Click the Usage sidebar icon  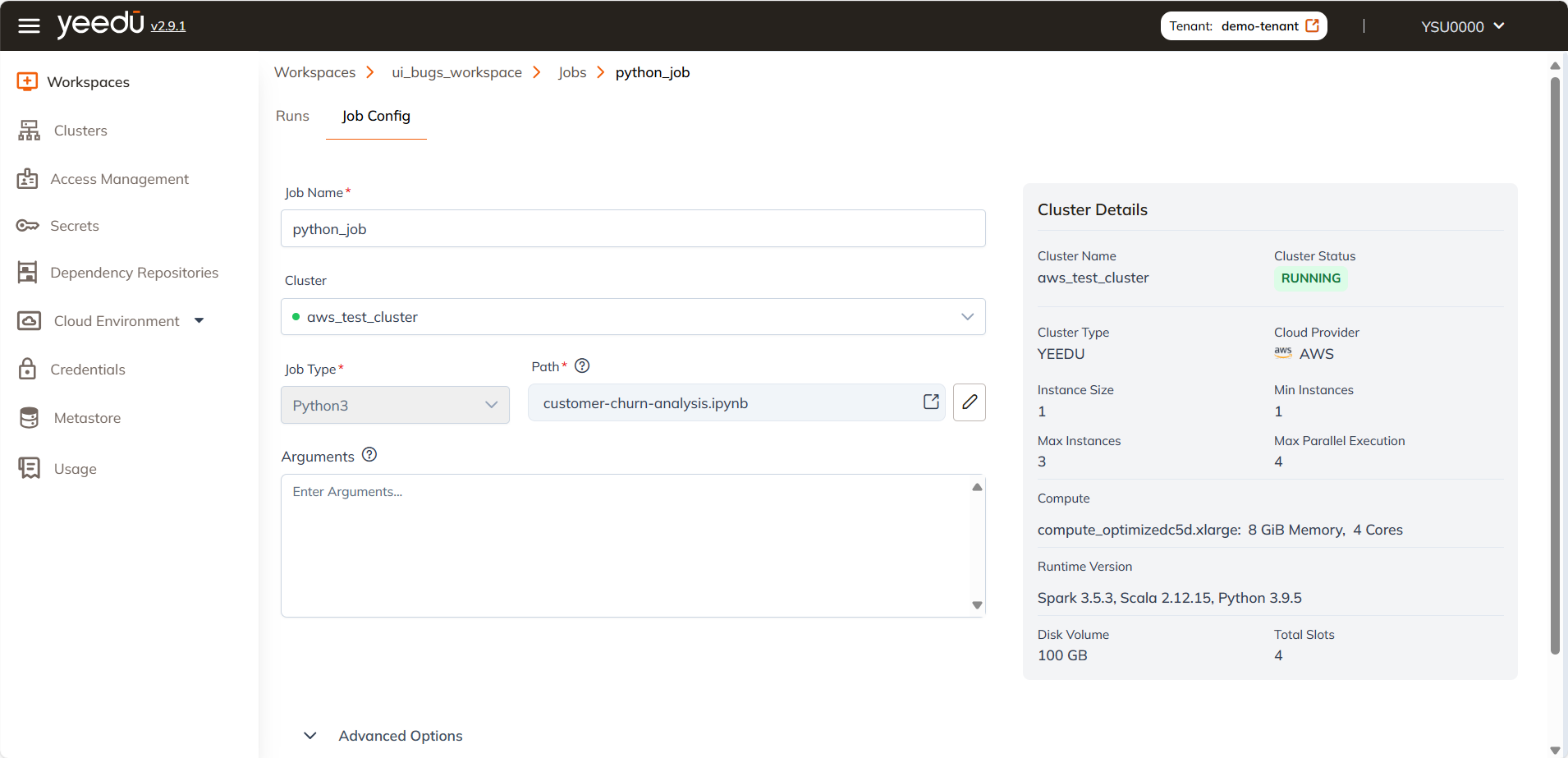[29, 468]
